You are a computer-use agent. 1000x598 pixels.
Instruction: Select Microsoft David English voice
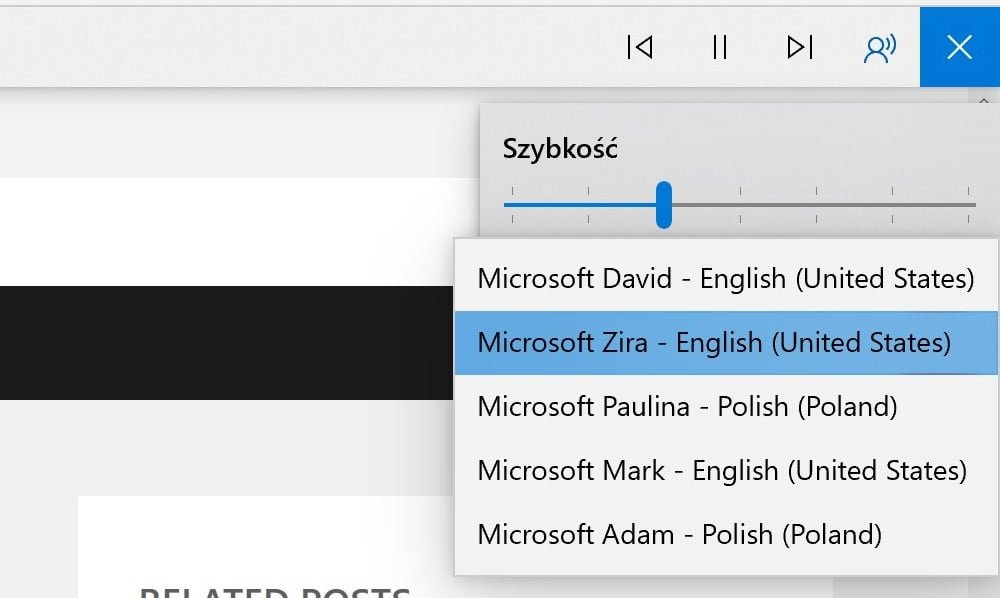coord(726,279)
